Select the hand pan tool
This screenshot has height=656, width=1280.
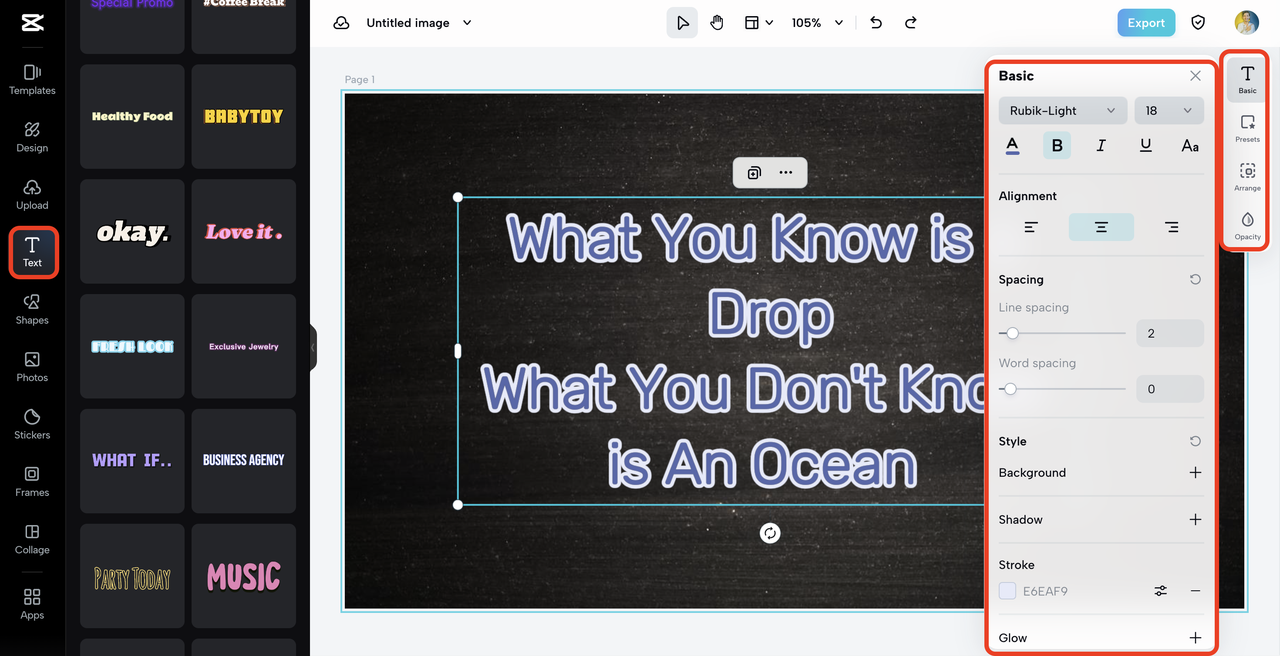pyautogui.click(x=717, y=23)
